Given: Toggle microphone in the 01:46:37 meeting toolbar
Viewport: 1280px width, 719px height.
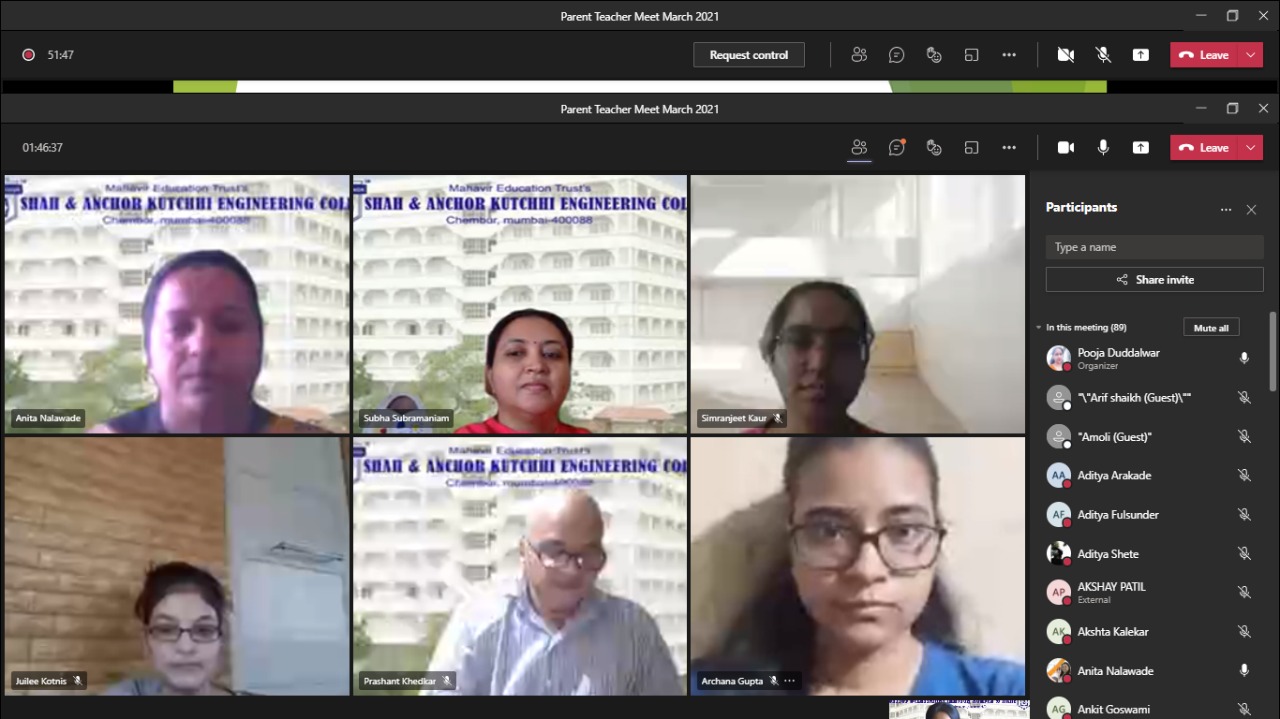Looking at the screenshot, I should click(x=1103, y=148).
